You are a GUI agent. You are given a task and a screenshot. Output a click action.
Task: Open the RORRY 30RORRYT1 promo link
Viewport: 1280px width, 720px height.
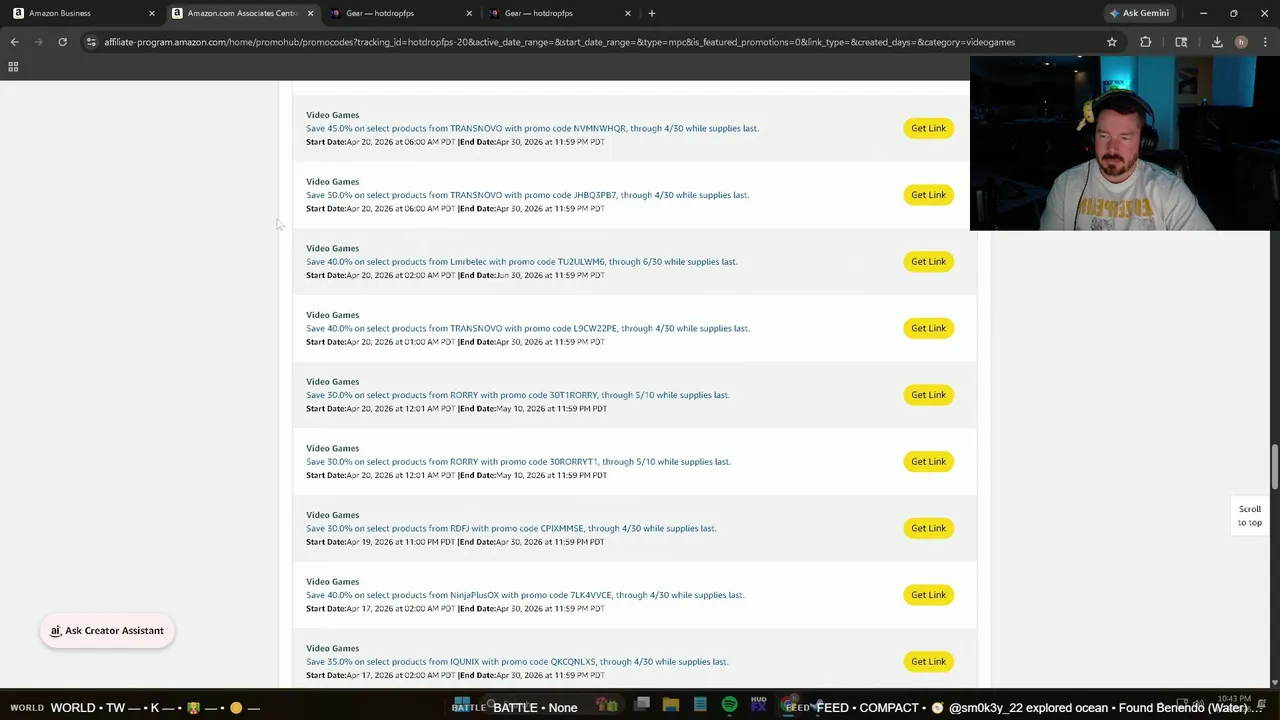[x=518, y=462]
